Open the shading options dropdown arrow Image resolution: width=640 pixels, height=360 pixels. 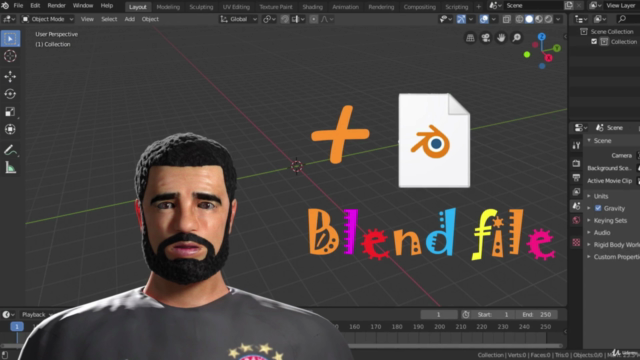coord(558,19)
